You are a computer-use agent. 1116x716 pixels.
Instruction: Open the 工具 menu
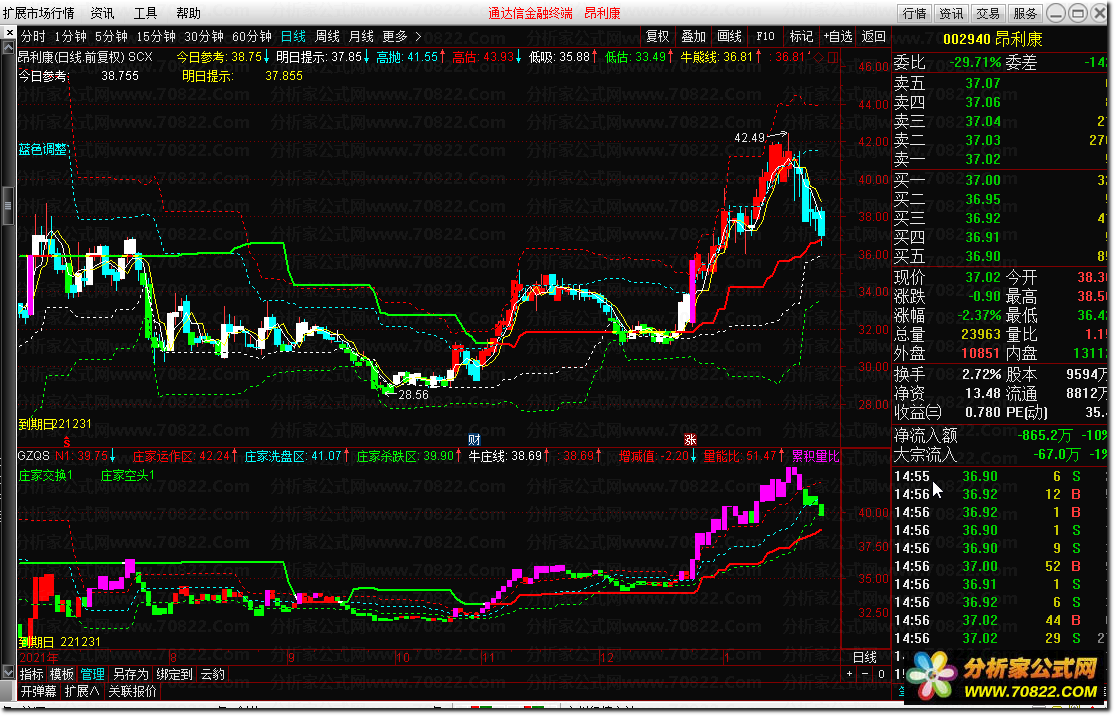pos(145,13)
